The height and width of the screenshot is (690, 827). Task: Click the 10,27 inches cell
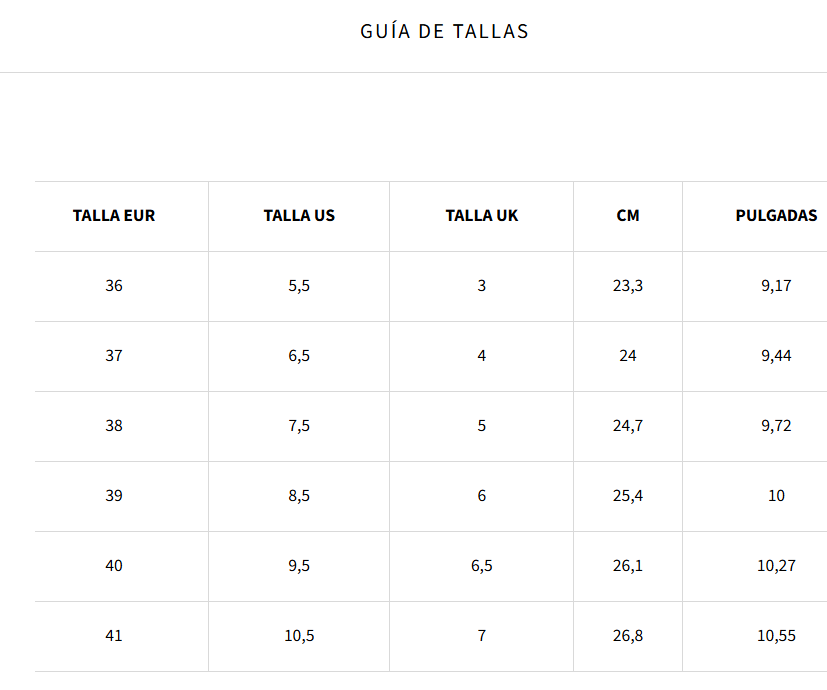776,566
